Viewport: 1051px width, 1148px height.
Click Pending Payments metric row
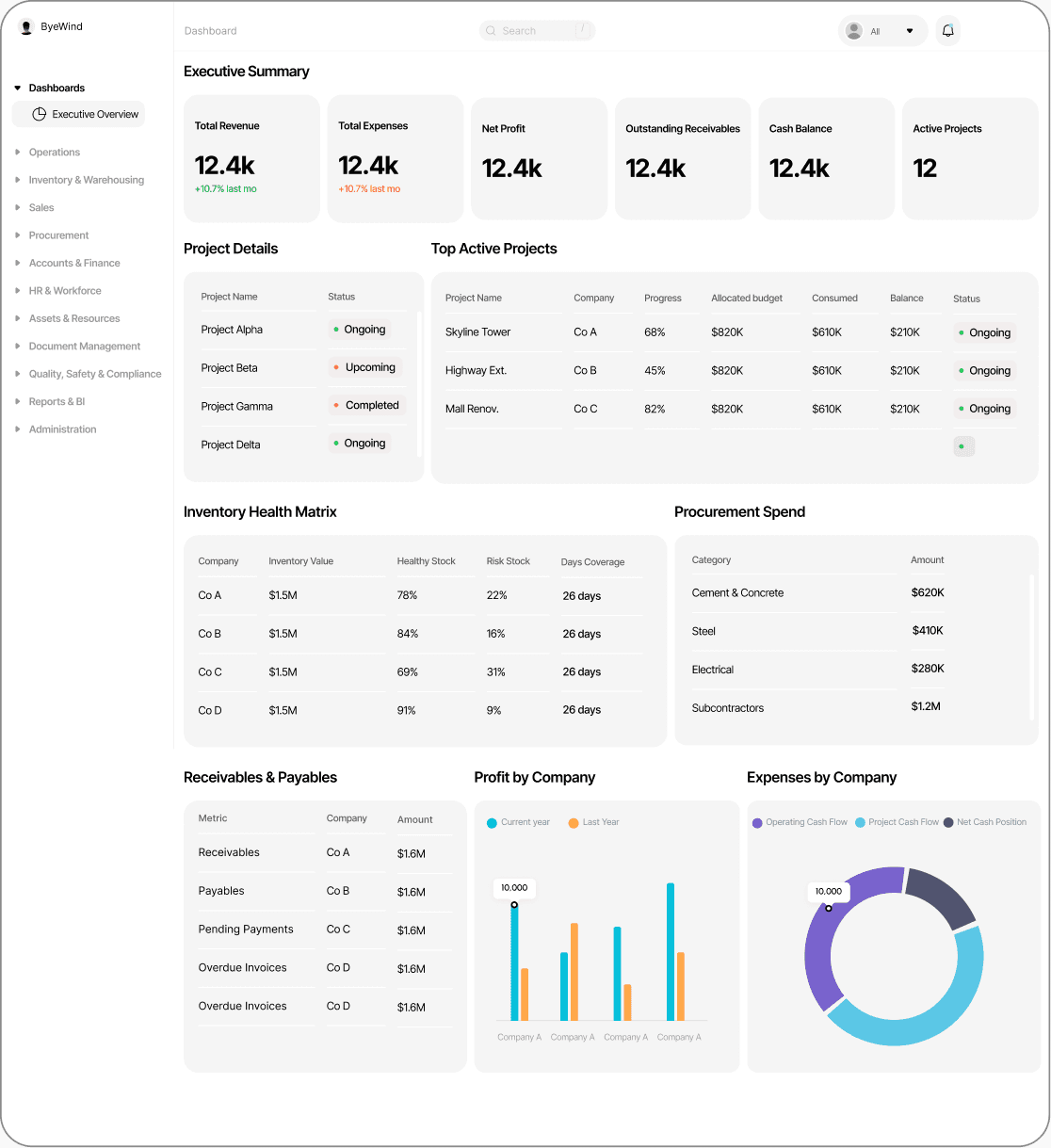[x=323, y=930]
